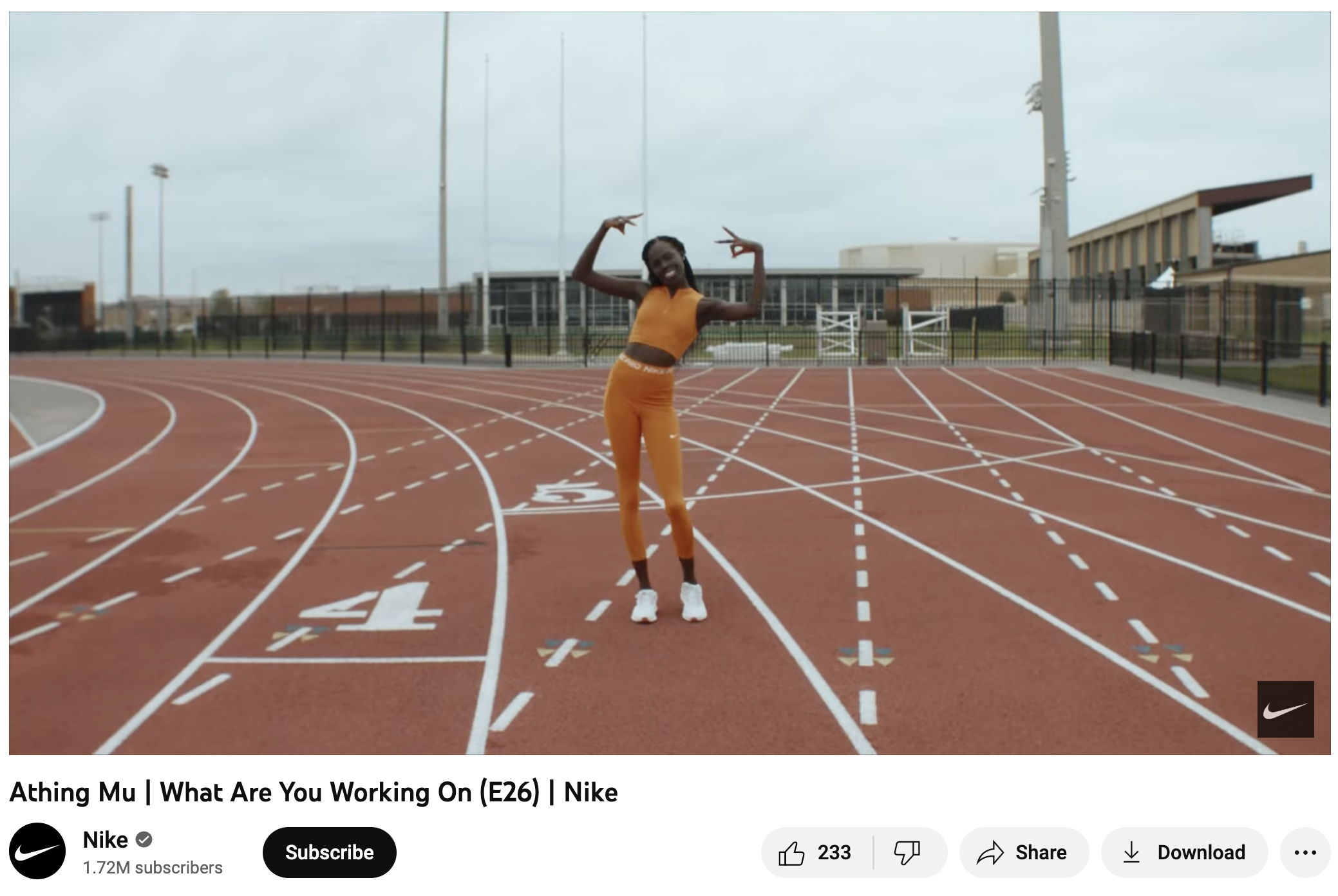Subscribe to the Nike channel
Viewport: 1338px width, 896px height.
point(329,852)
